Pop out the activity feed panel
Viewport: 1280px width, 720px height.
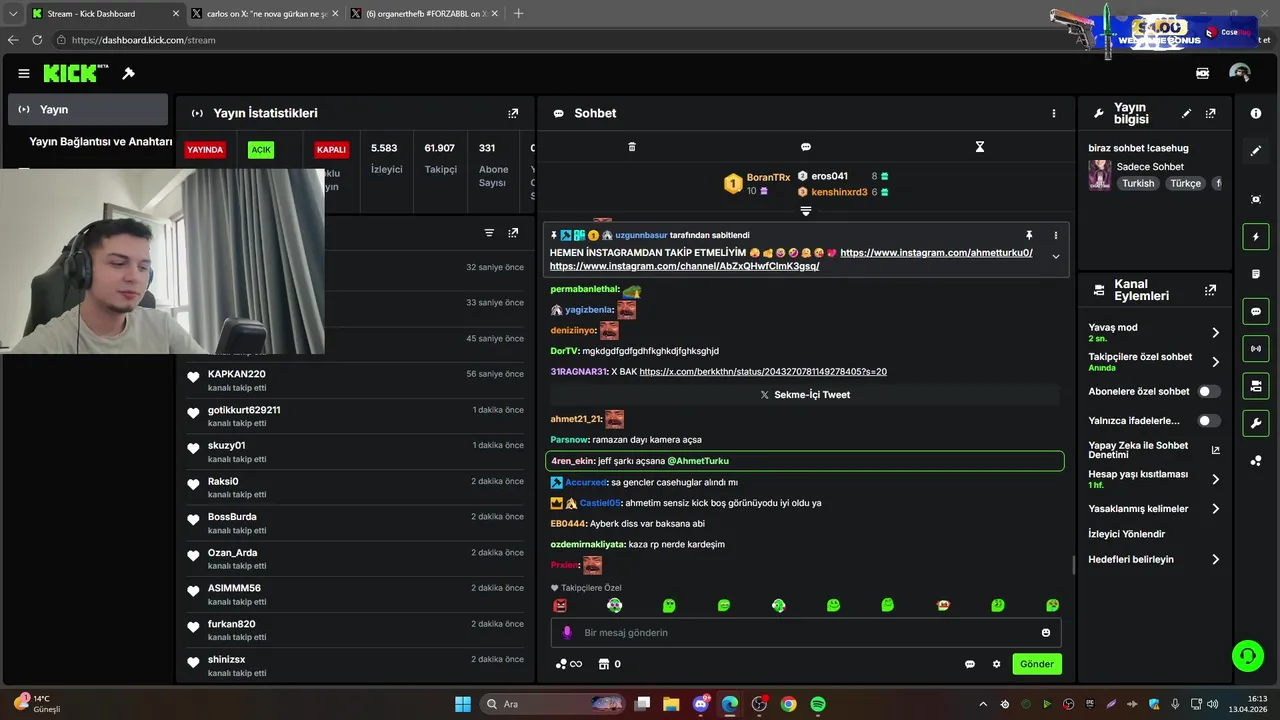coord(513,233)
